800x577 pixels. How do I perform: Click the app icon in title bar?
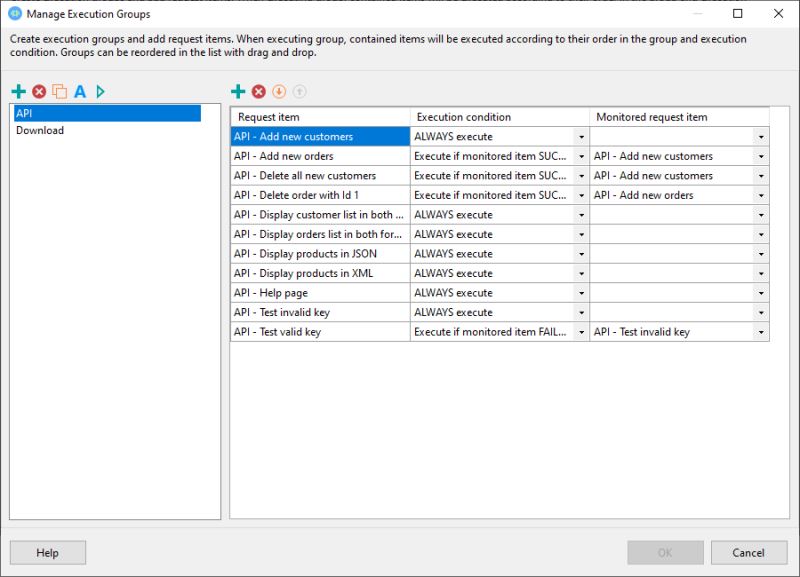pyautogui.click(x=15, y=14)
